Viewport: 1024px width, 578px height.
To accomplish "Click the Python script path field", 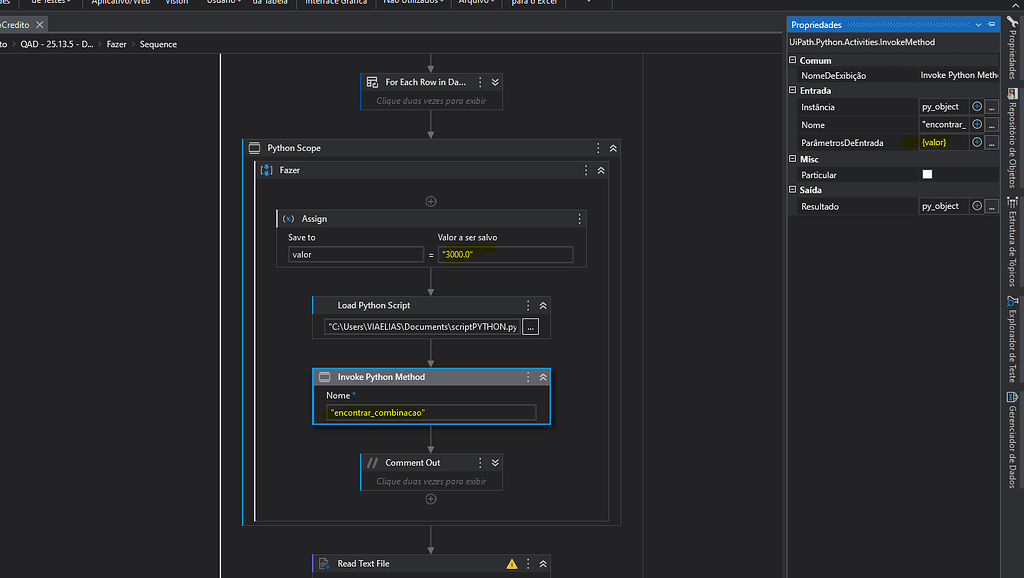I will [x=423, y=327].
